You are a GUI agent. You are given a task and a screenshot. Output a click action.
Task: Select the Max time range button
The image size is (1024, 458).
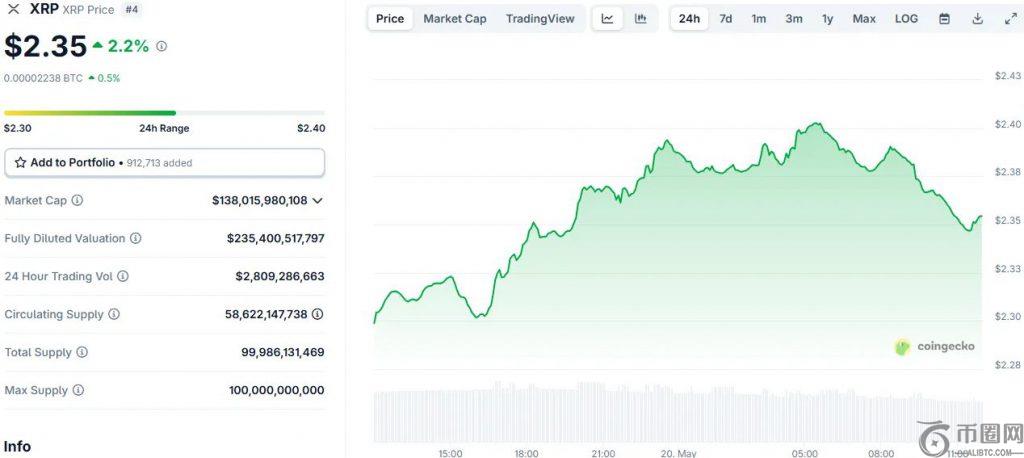864,19
